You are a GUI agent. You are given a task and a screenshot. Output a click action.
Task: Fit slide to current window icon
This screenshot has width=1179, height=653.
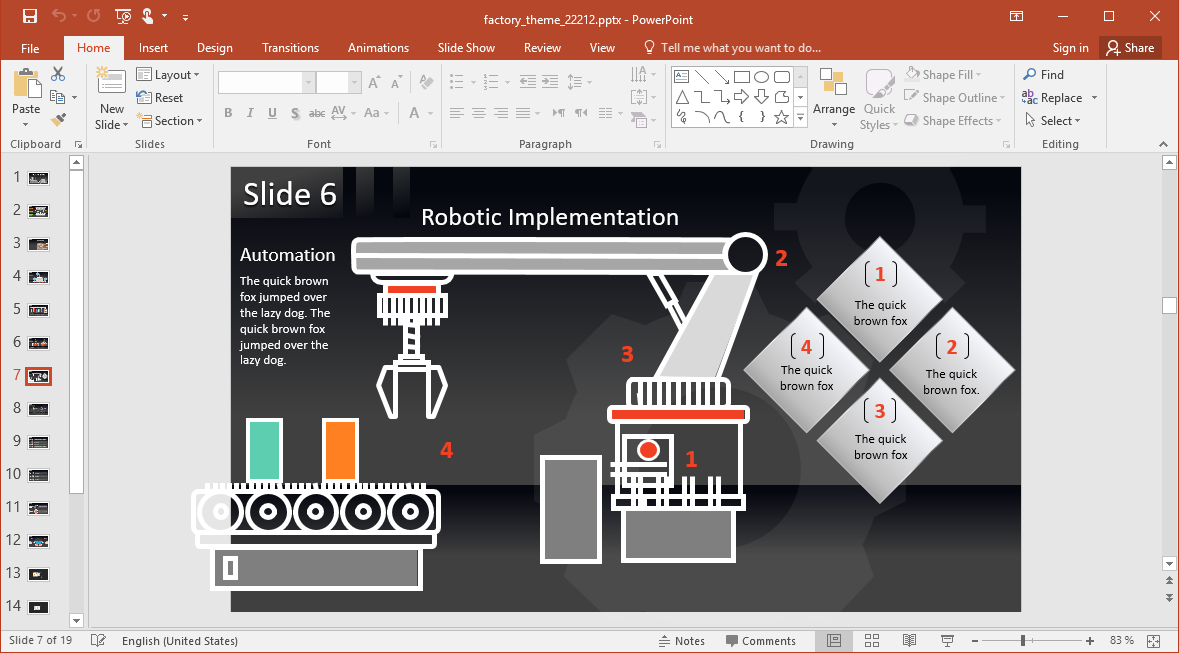pyautogui.click(x=1153, y=640)
